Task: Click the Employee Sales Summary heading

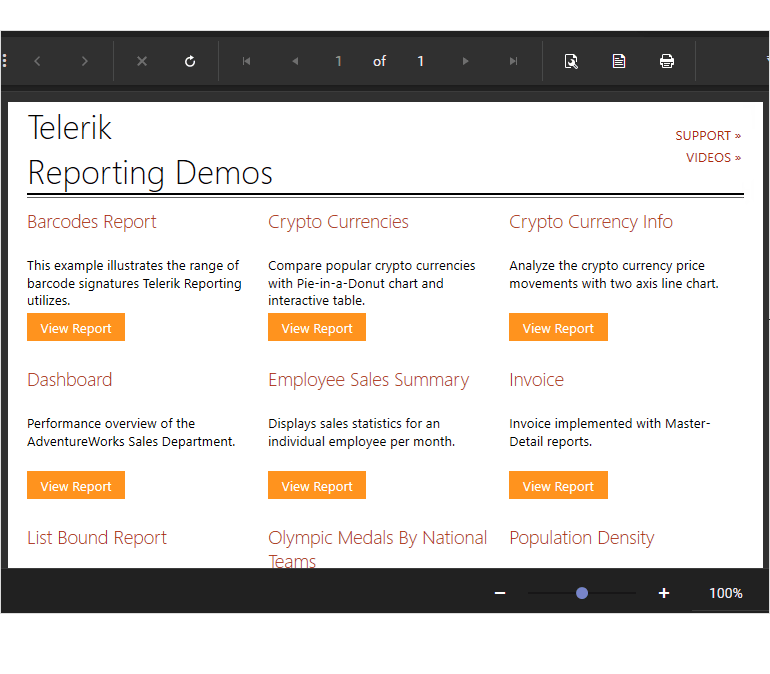Action: coord(368,380)
